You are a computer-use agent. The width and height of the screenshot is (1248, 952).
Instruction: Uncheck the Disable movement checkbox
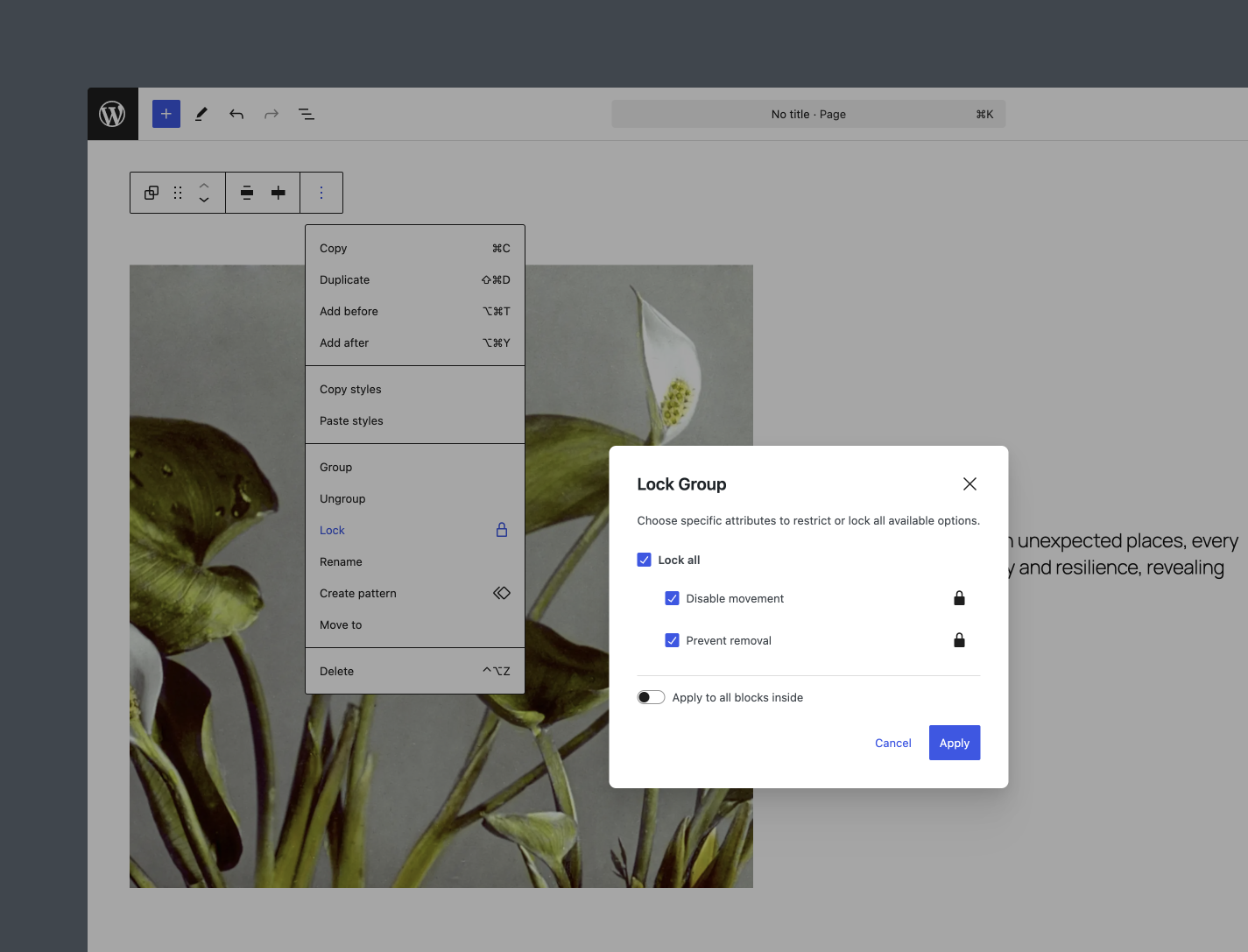pyautogui.click(x=672, y=598)
